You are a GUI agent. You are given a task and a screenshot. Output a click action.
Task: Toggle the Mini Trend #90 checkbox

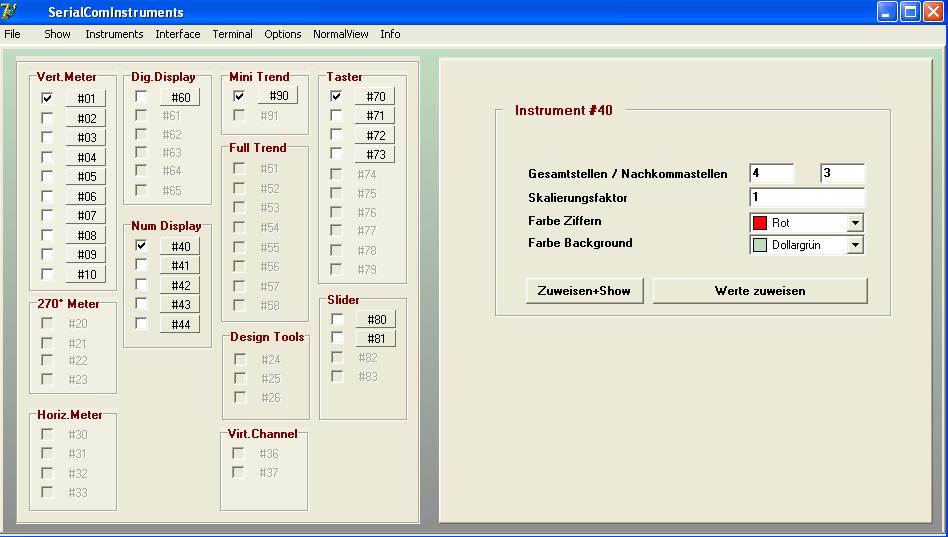[239, 96]
